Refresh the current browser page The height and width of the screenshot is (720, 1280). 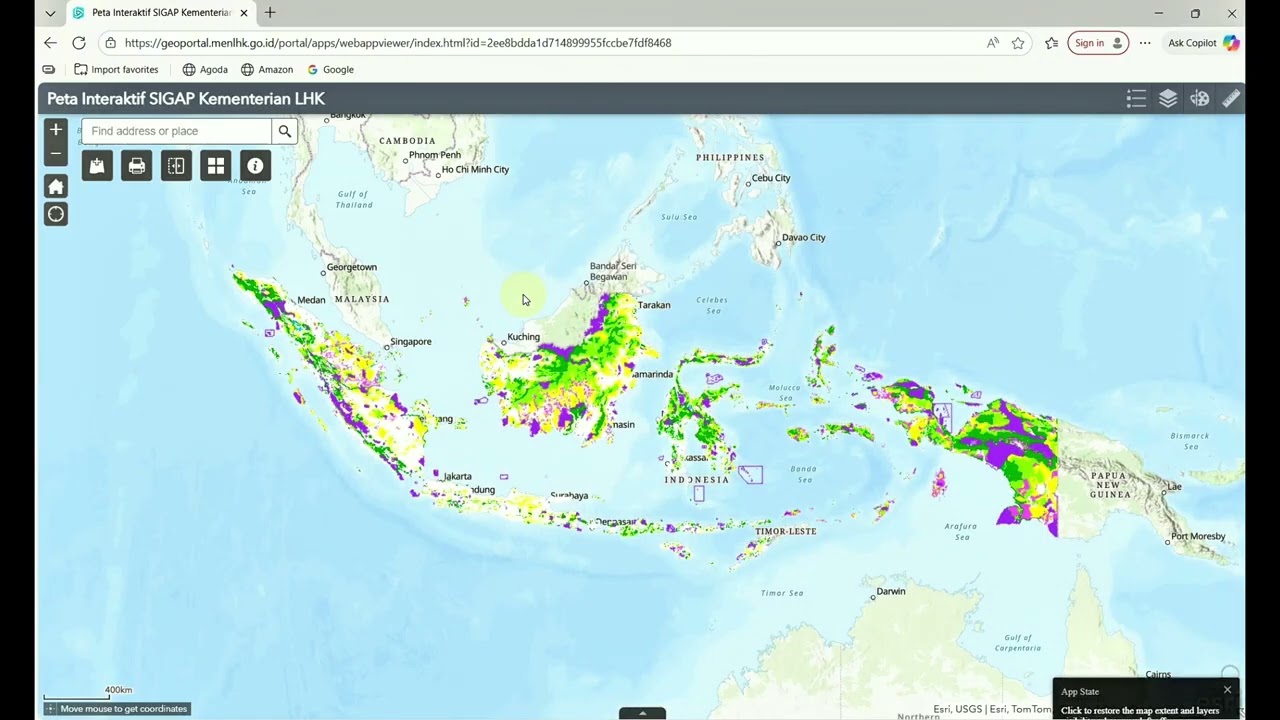pyautogui.click(x=79, y=43)
